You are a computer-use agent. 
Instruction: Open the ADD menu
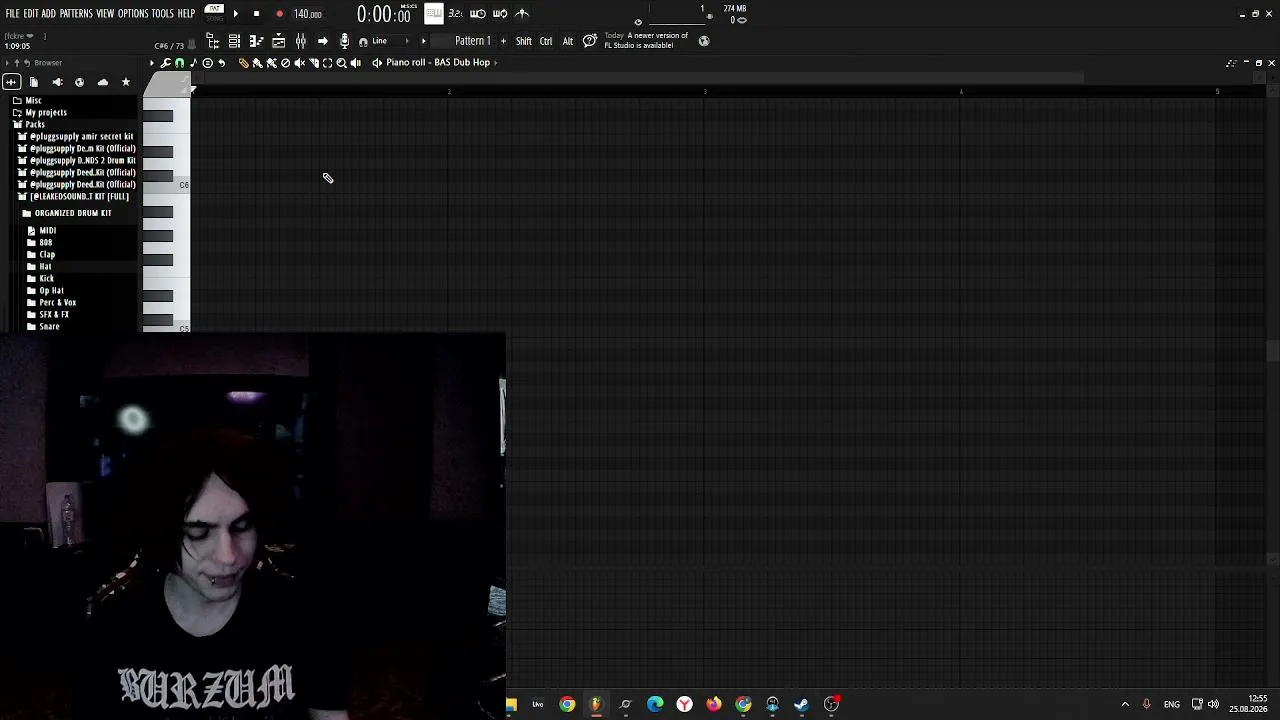[48, 14]
